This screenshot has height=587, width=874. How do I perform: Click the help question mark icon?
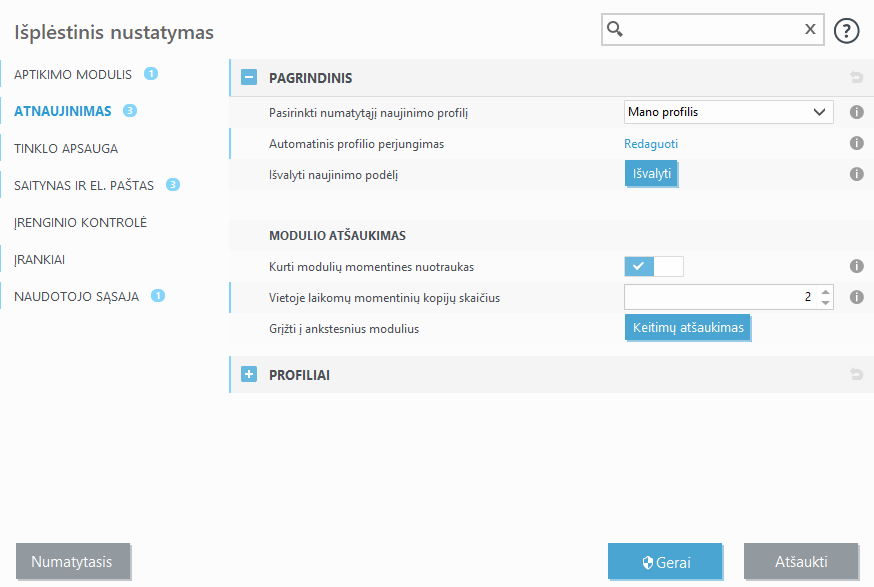click(846, 30)
